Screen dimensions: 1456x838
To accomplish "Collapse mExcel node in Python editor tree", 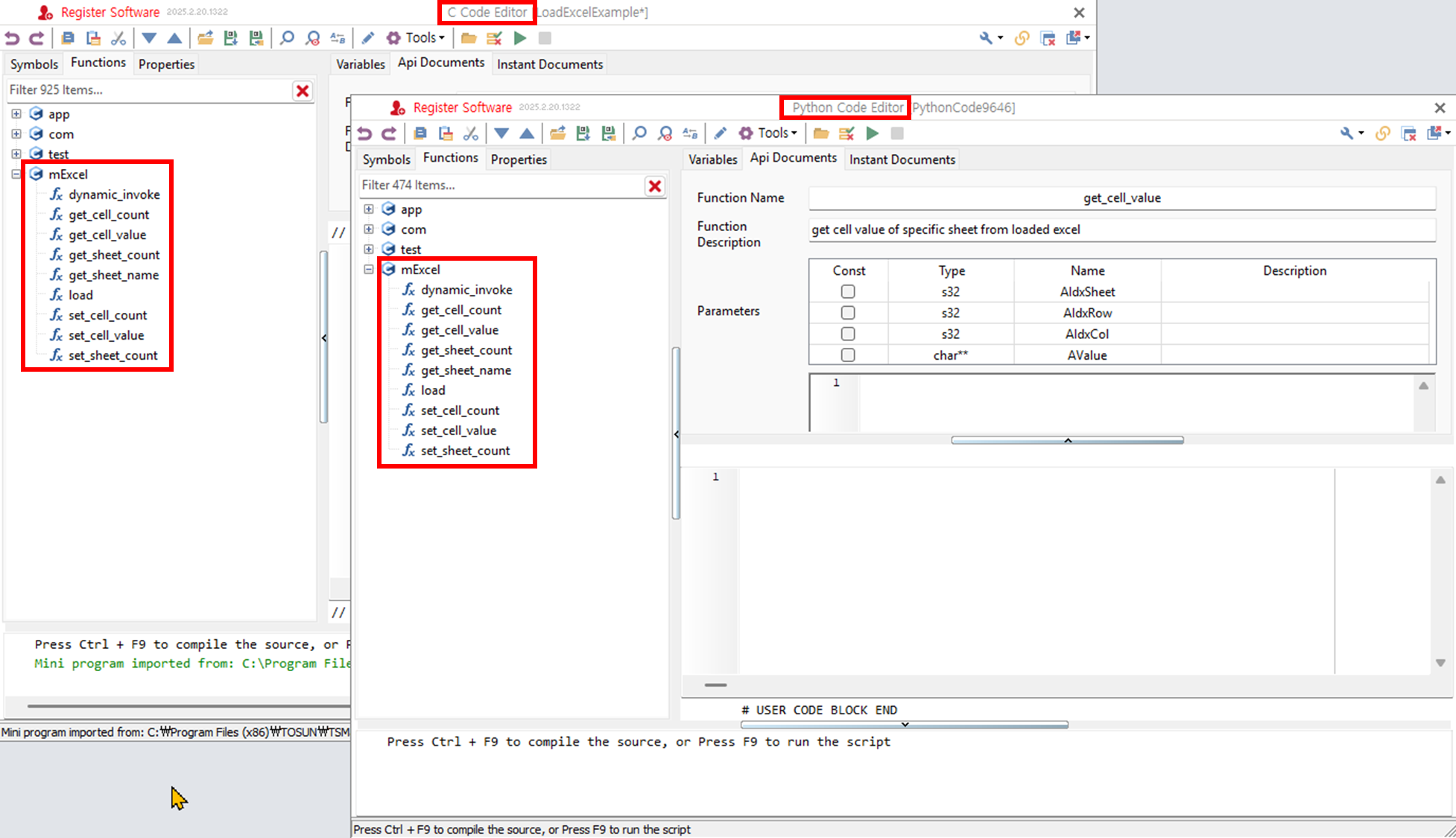I will click(369, 270).
